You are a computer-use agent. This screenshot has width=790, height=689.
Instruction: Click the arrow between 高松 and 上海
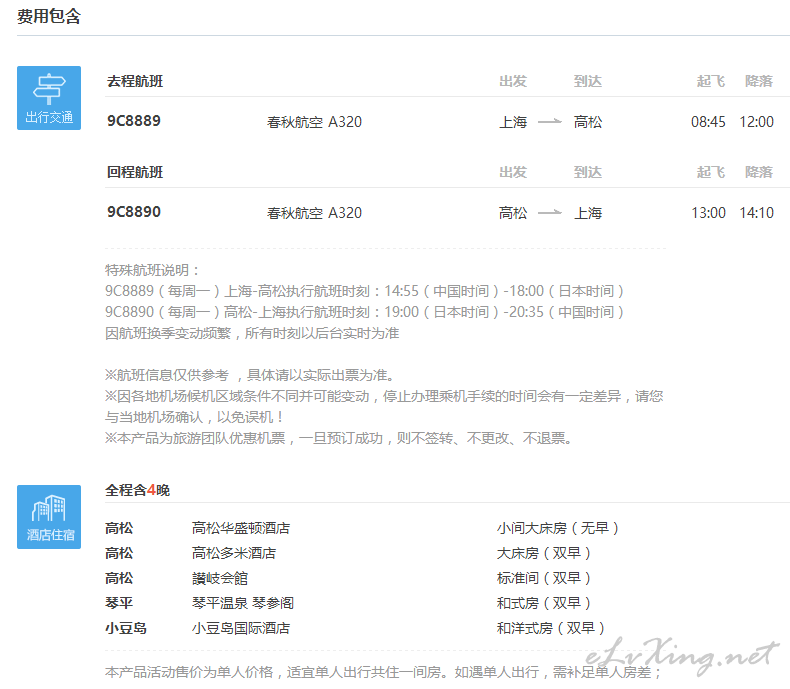pos(550,213)
